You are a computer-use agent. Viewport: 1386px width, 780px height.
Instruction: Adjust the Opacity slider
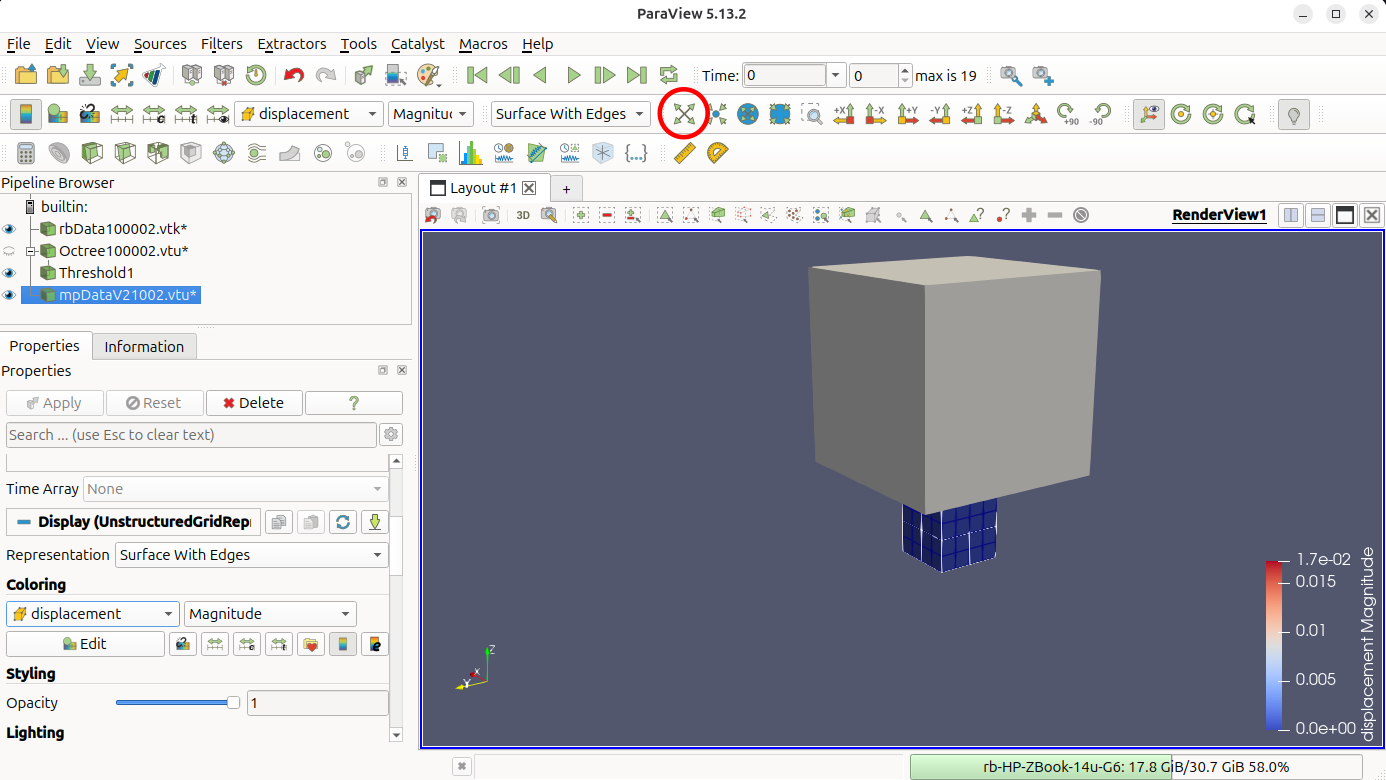coord(178,703)
